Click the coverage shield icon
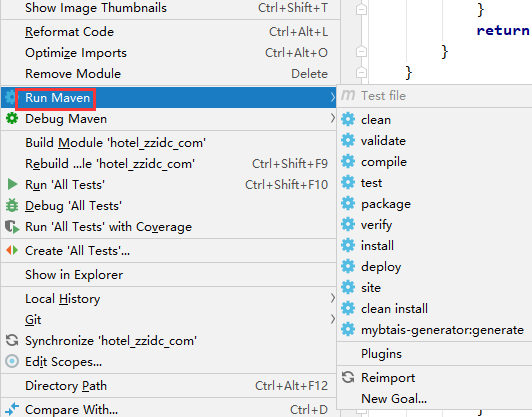The width and height of the screenshot is (532, 417). tap(12, 227)
